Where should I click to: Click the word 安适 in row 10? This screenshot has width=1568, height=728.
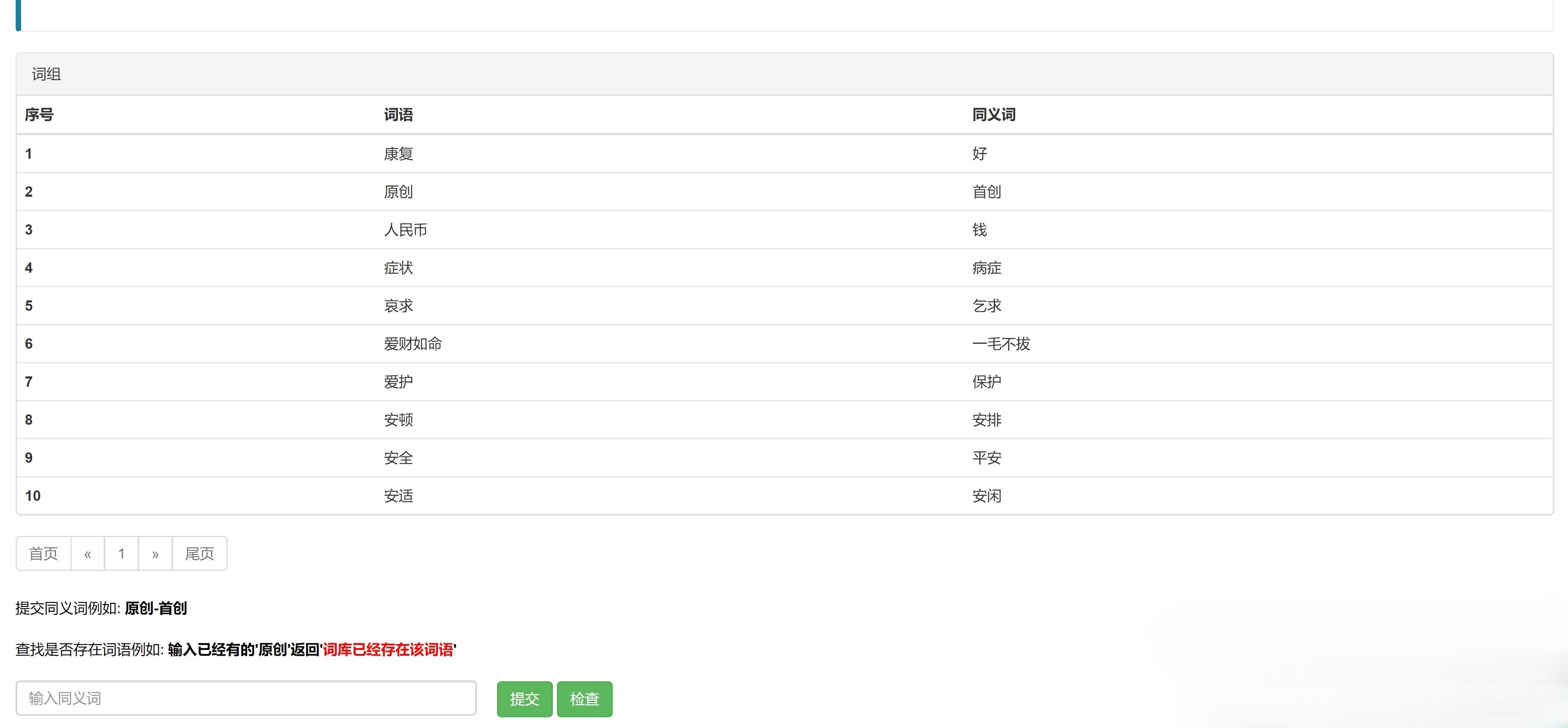(398, 496)
